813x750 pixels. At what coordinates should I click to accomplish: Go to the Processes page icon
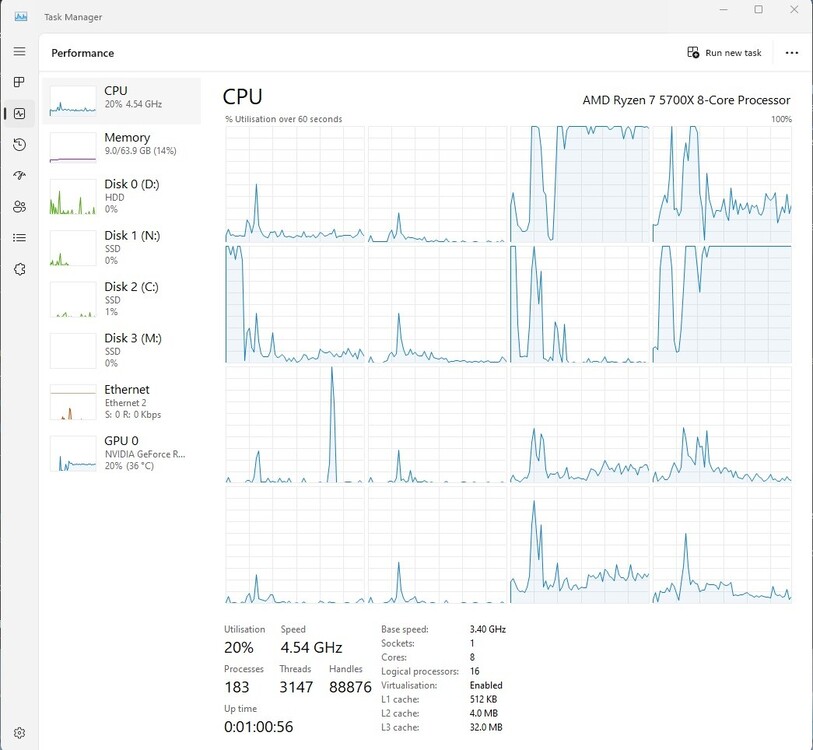19,82
